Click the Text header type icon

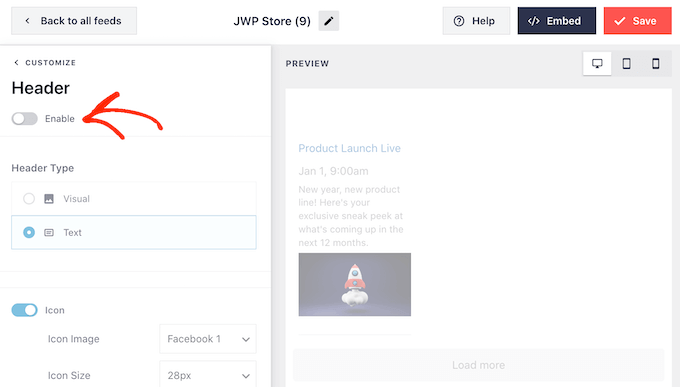(x=49, y=233)
